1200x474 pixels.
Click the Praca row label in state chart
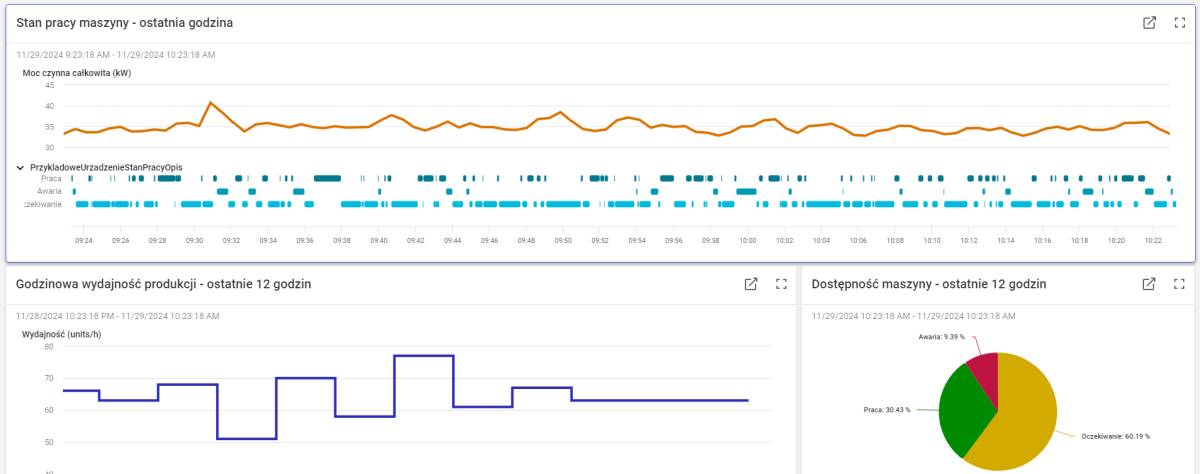click(50, 178)
